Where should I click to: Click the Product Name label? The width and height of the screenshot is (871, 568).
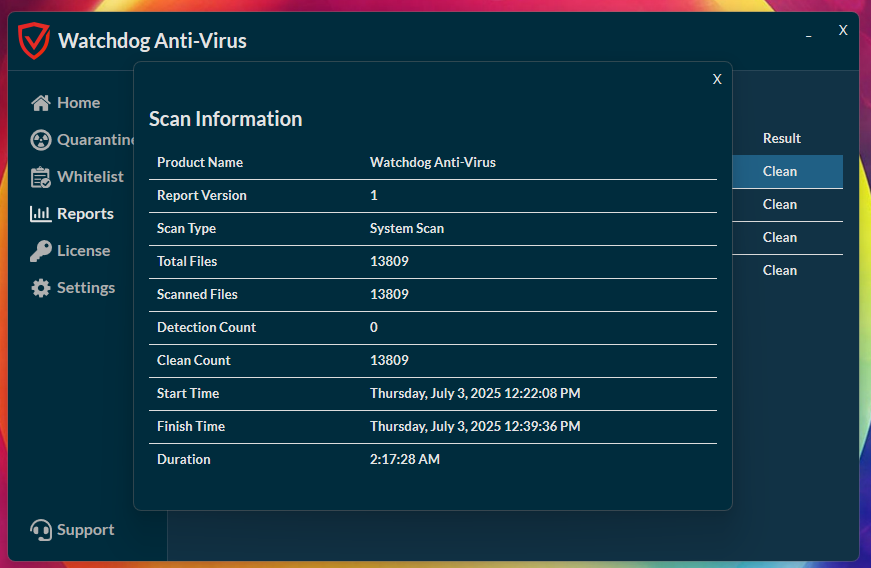(x=200, y=163)
